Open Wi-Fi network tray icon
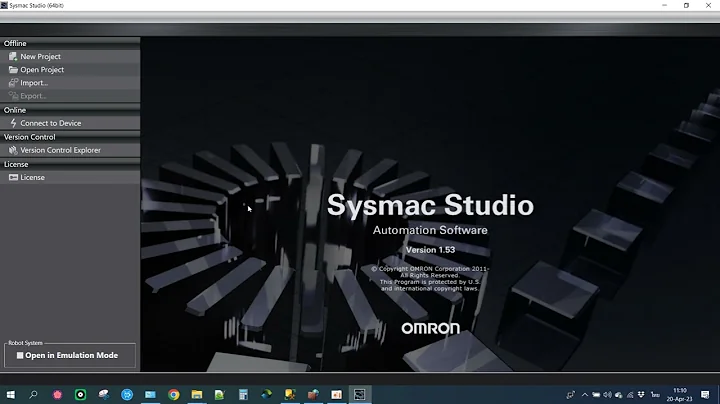This screenshot has width=720, height=404. pyautogui.click(x=630, y=395)
